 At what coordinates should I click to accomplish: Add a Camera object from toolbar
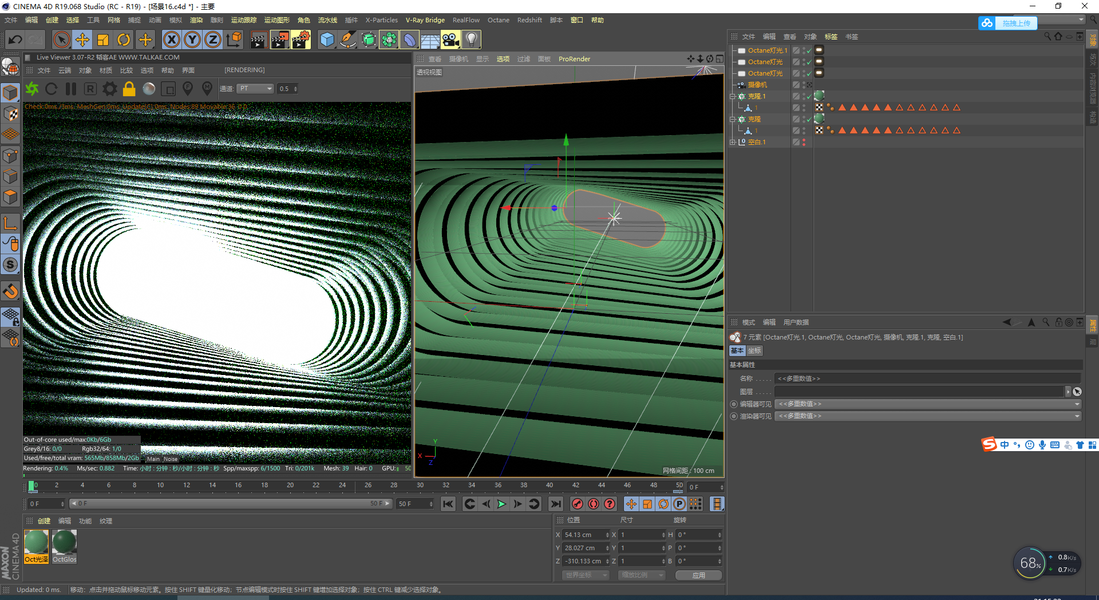coord(451,40)
